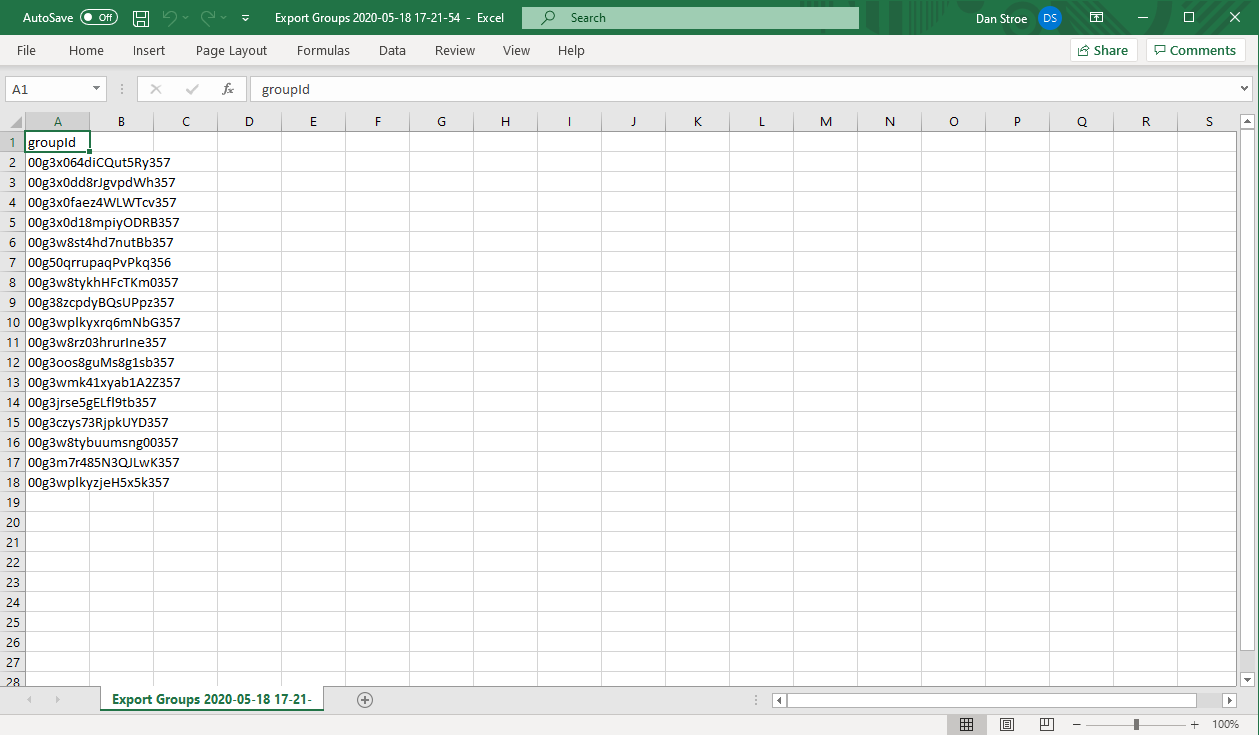This screenshot has width=1259, height=735.
Task: Open the Name Box dropdown arrow
Action: [x=97, y=89]
